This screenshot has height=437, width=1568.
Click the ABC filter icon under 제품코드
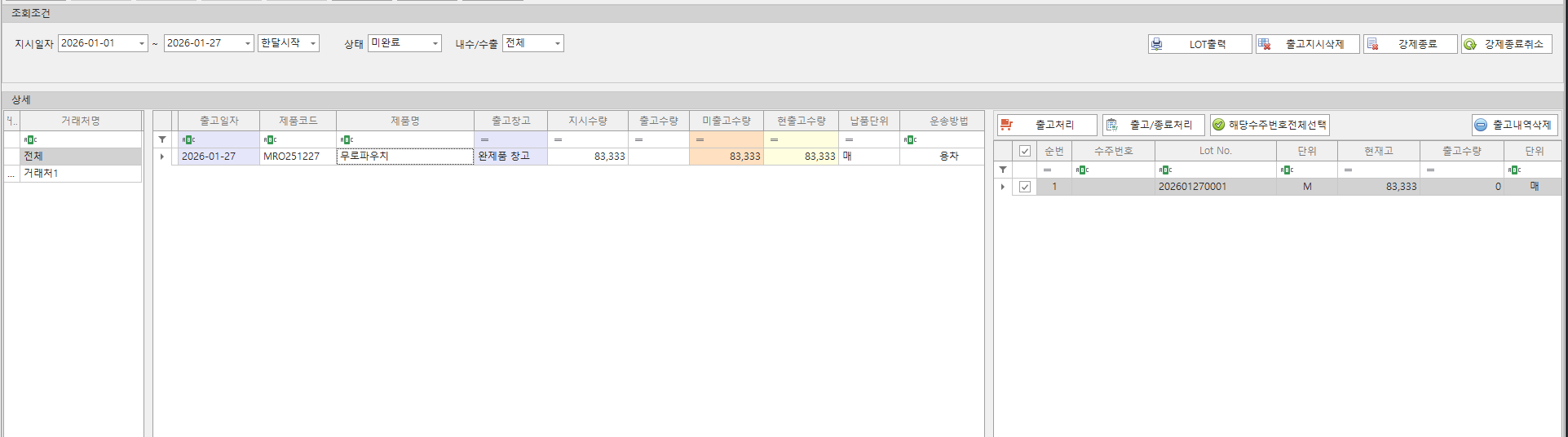[270, 140]
